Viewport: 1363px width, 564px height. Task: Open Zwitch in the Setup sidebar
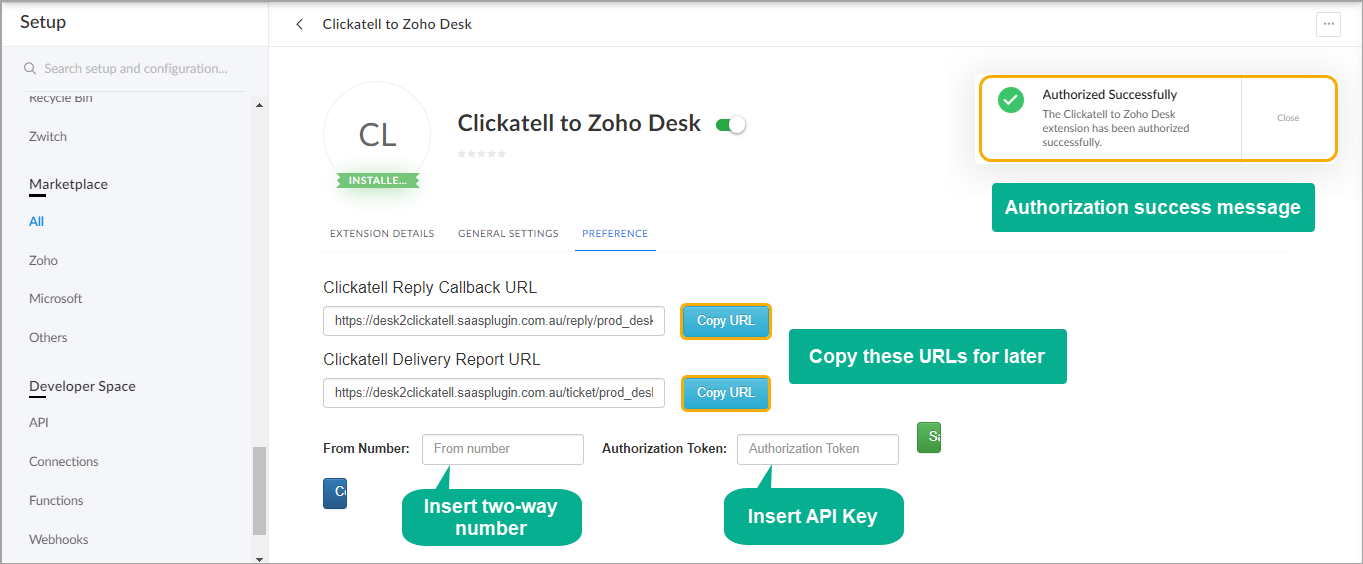coord(48,137)
